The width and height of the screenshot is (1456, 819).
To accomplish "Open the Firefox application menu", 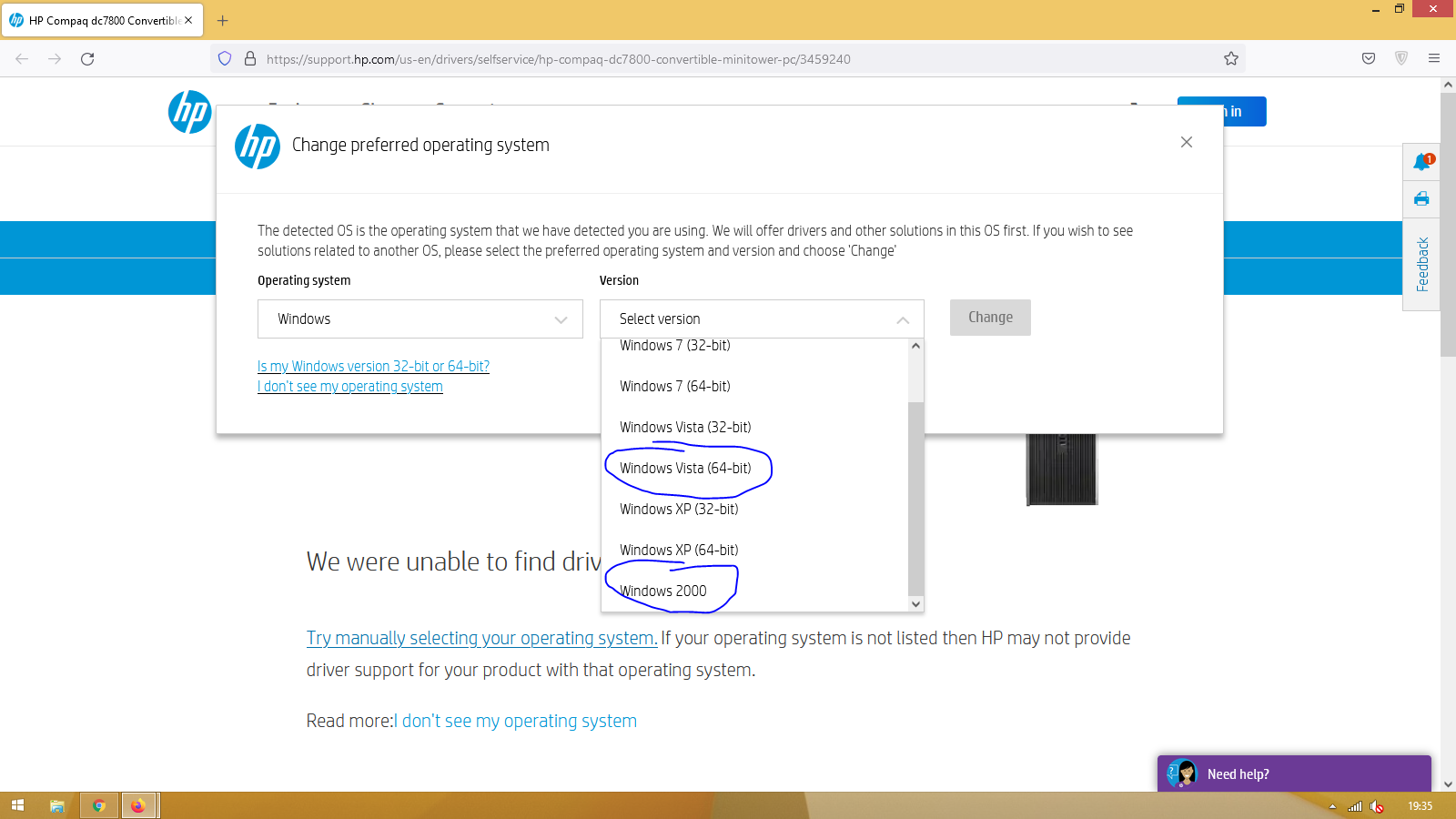I will tap(1434, 59).
